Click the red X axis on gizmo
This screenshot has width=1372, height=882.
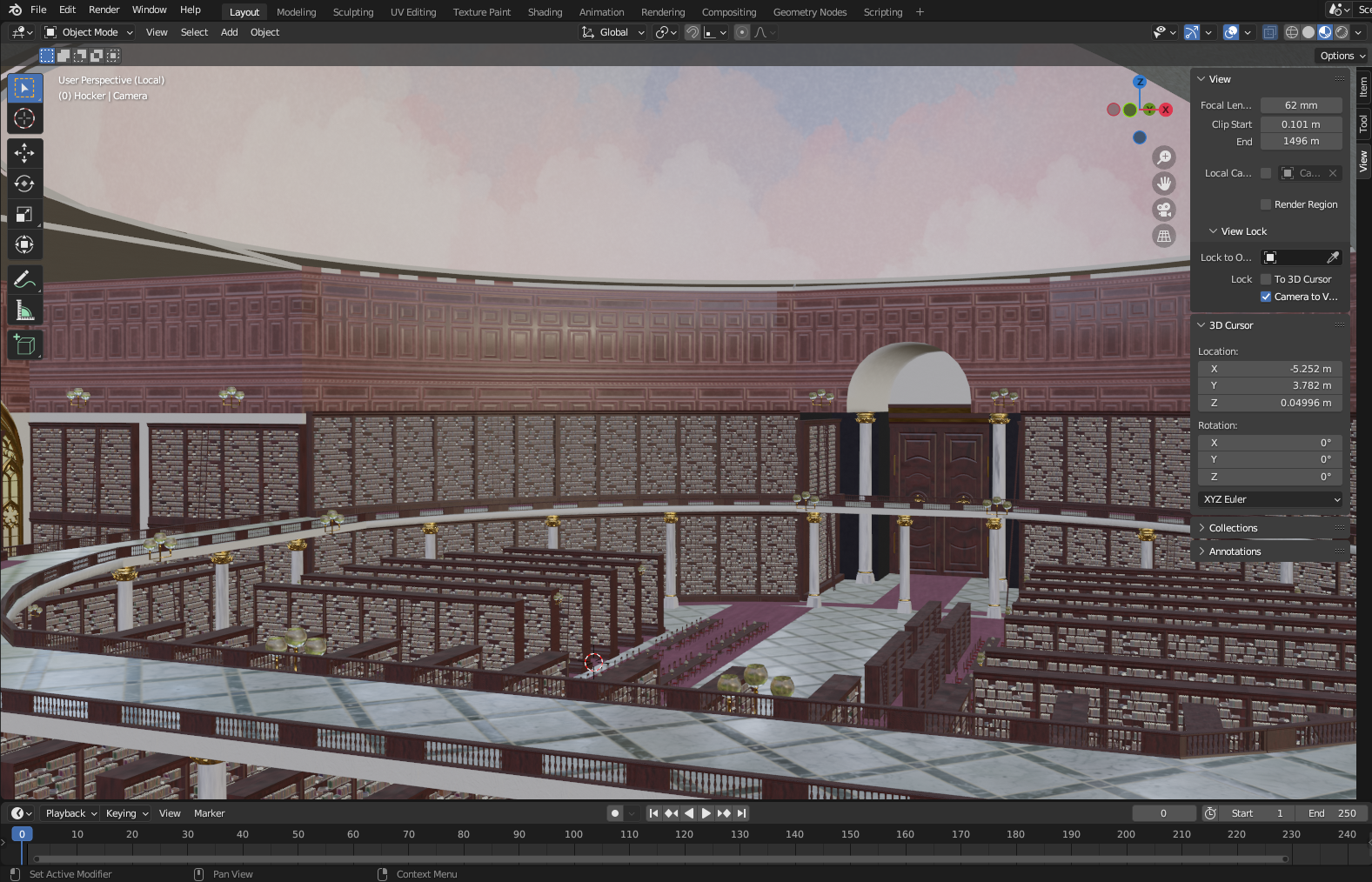click(x=1166, y=110)
